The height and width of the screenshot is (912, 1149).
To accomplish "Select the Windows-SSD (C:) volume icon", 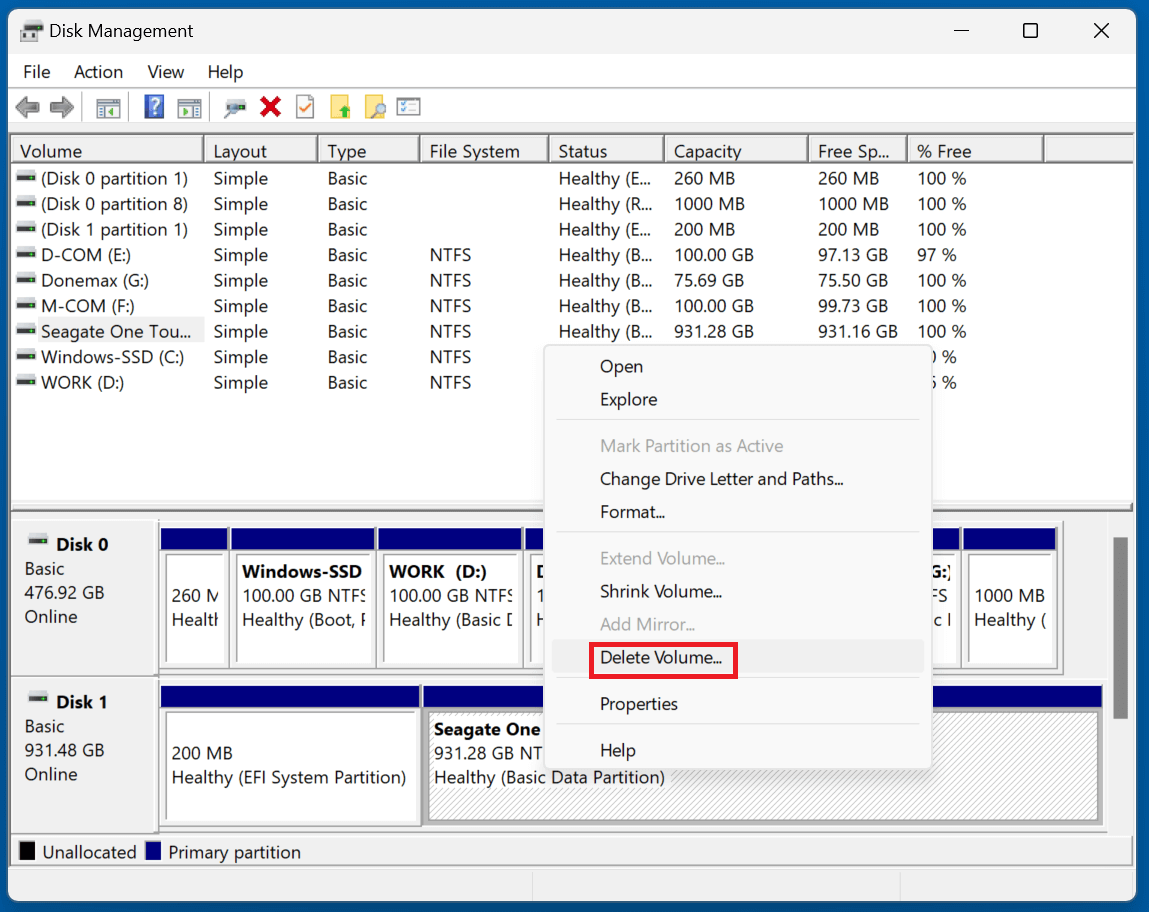I will click(x=27, y=357).
